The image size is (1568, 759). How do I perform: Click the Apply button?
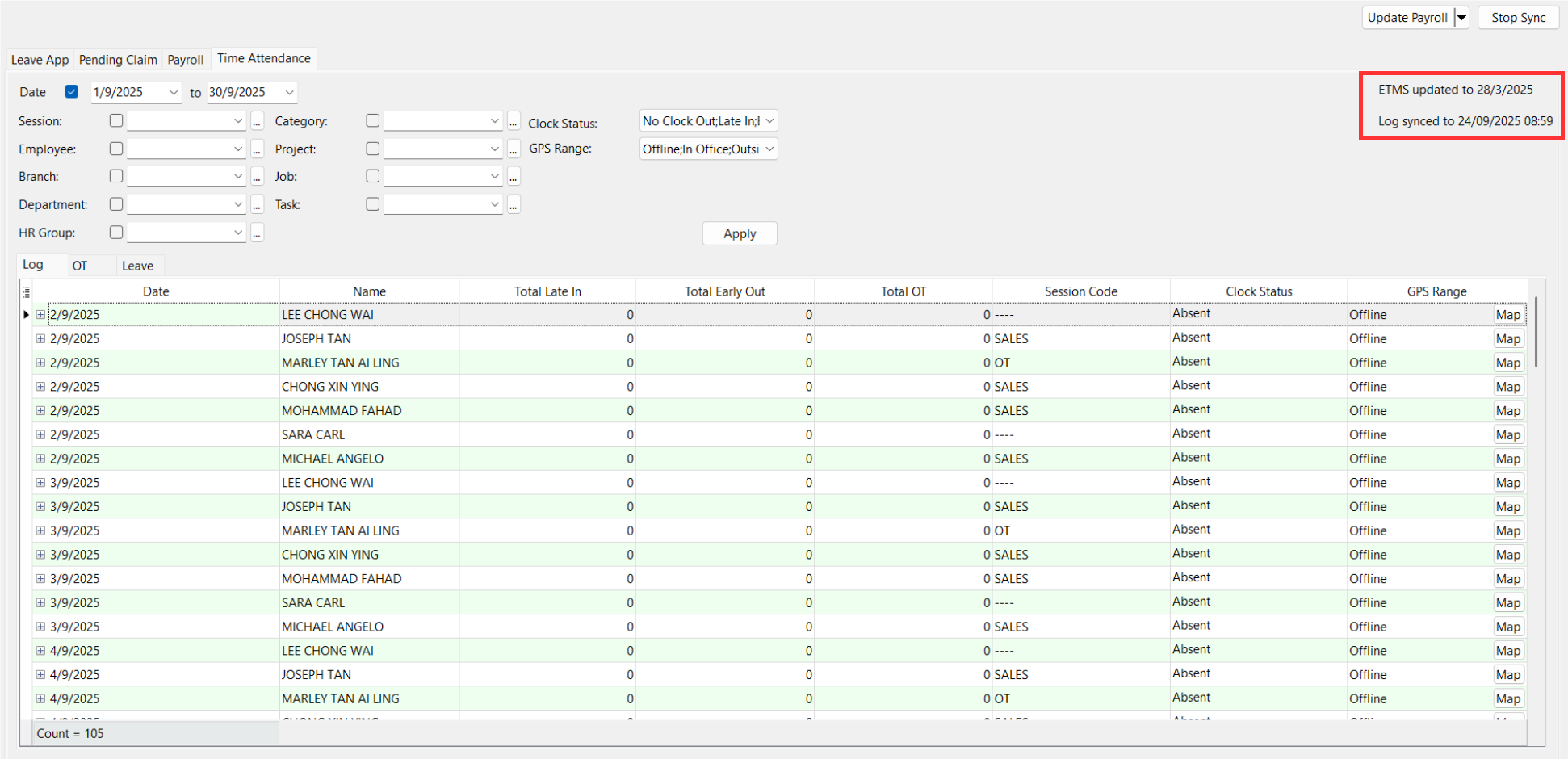click(x=740, y=233)
